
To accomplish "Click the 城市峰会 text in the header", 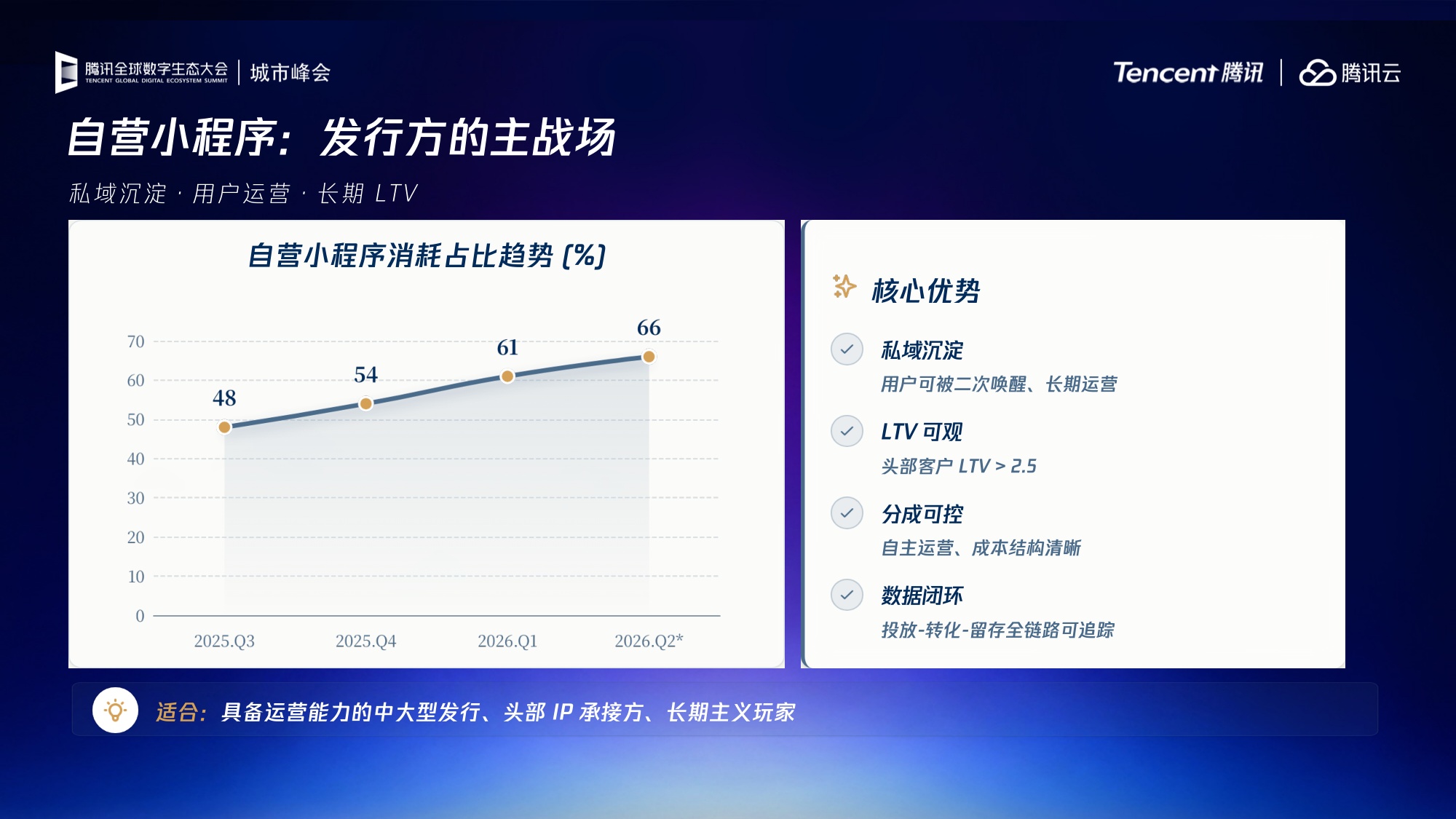I will [290, 73].
